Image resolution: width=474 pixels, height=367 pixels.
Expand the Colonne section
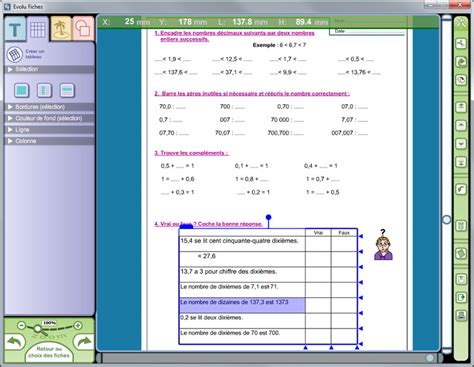click(x=49, y=141)
